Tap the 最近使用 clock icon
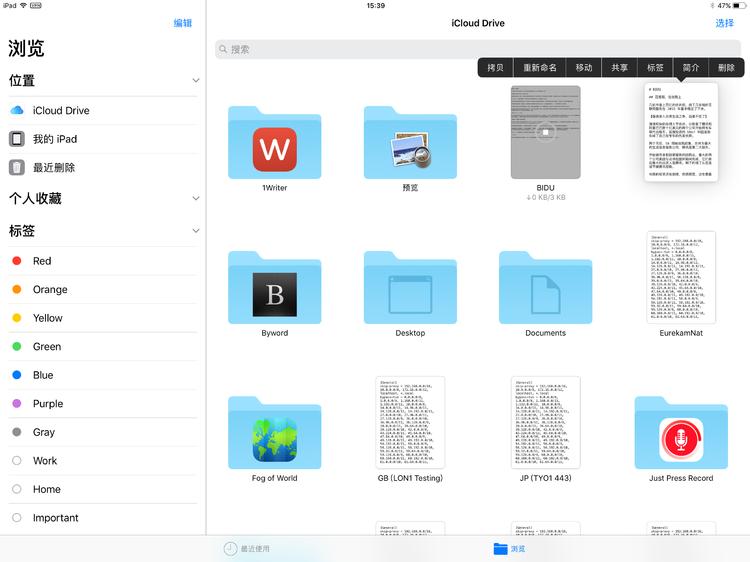This screenshot has width=750, height=562. click(230, 549)
